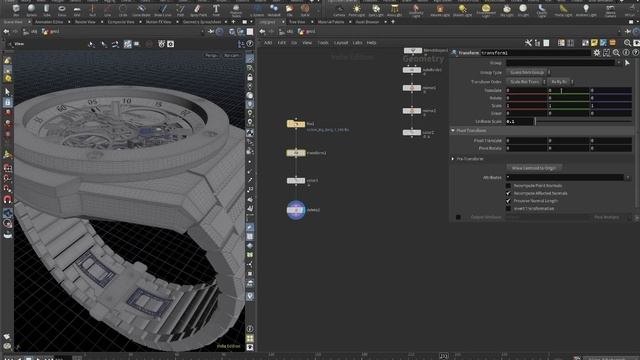Select the delete2 node with display flag
Viewport: 640px width, 360px height.
click(296, 210)
